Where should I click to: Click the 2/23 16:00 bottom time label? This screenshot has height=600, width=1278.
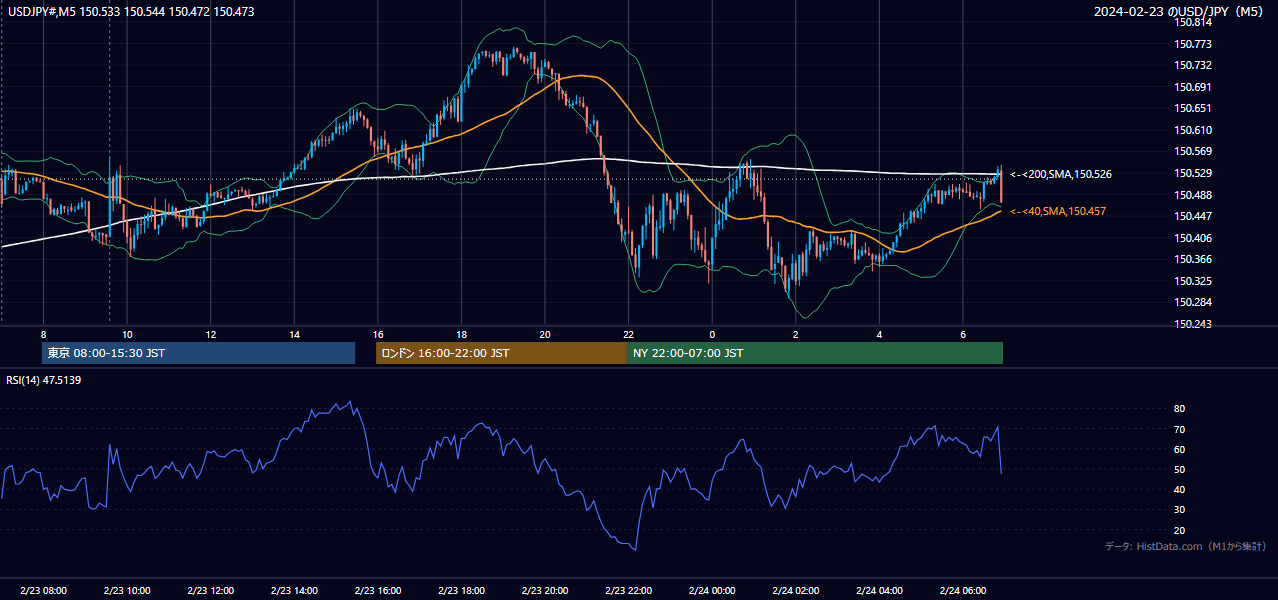click(x=377, y=590)
